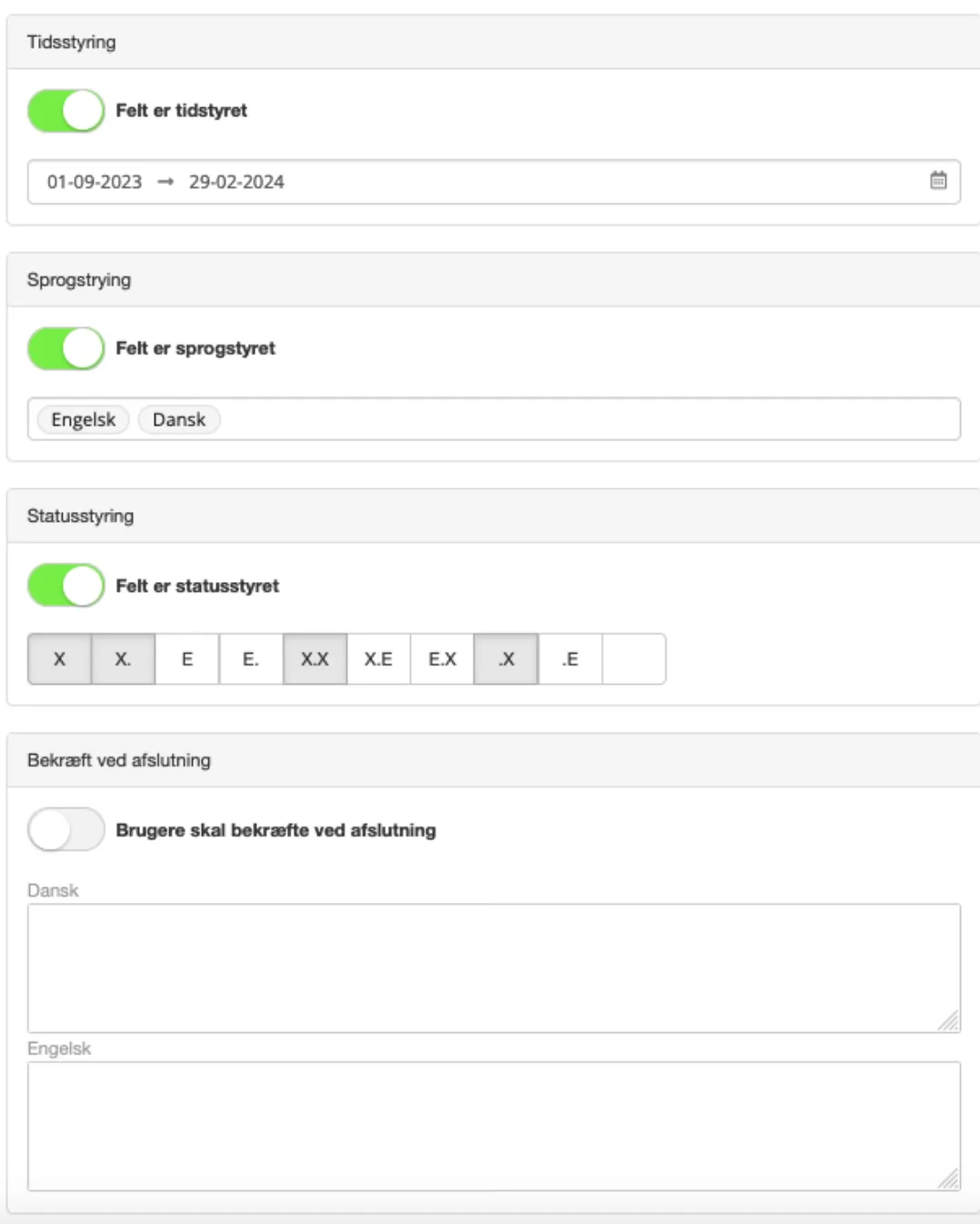The height and width of the screenshot is (1224, 980).
Task: Enable "Brugere skal bekræfte ved afslutning" switch
Action: pos(65,830)
